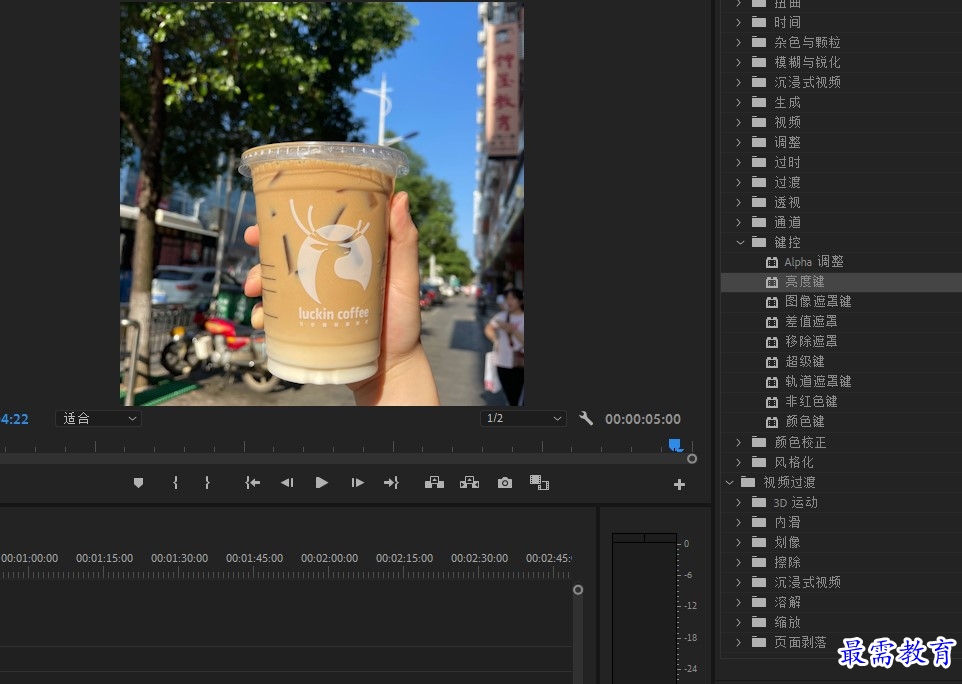
Task: Step forward one frame
Action: click(x=357, y=483)
